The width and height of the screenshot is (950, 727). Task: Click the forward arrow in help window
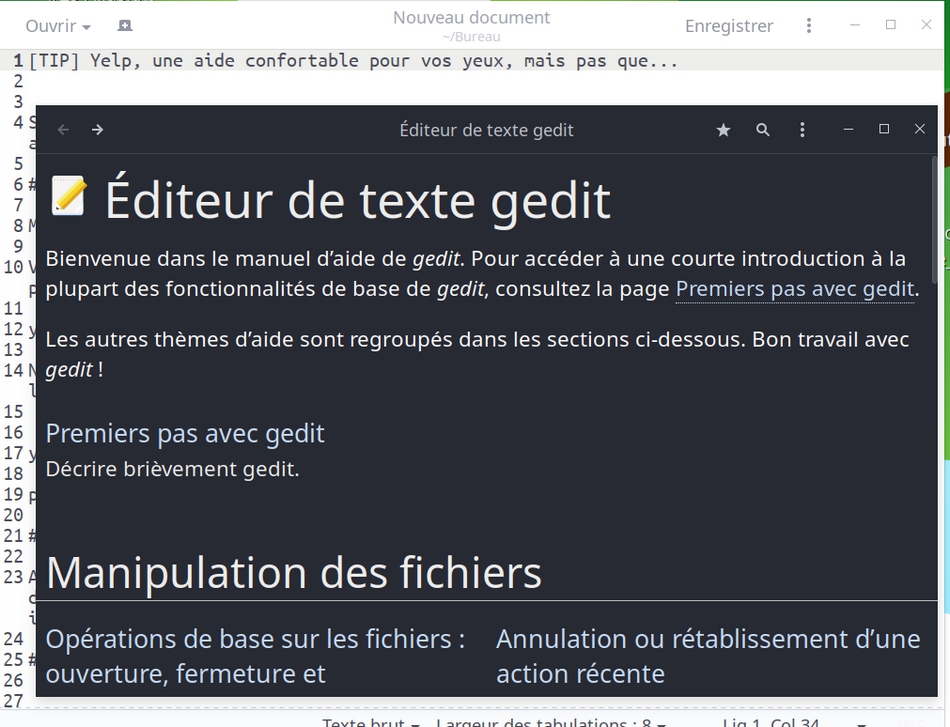pyautogui.click(x=98, y=130)
